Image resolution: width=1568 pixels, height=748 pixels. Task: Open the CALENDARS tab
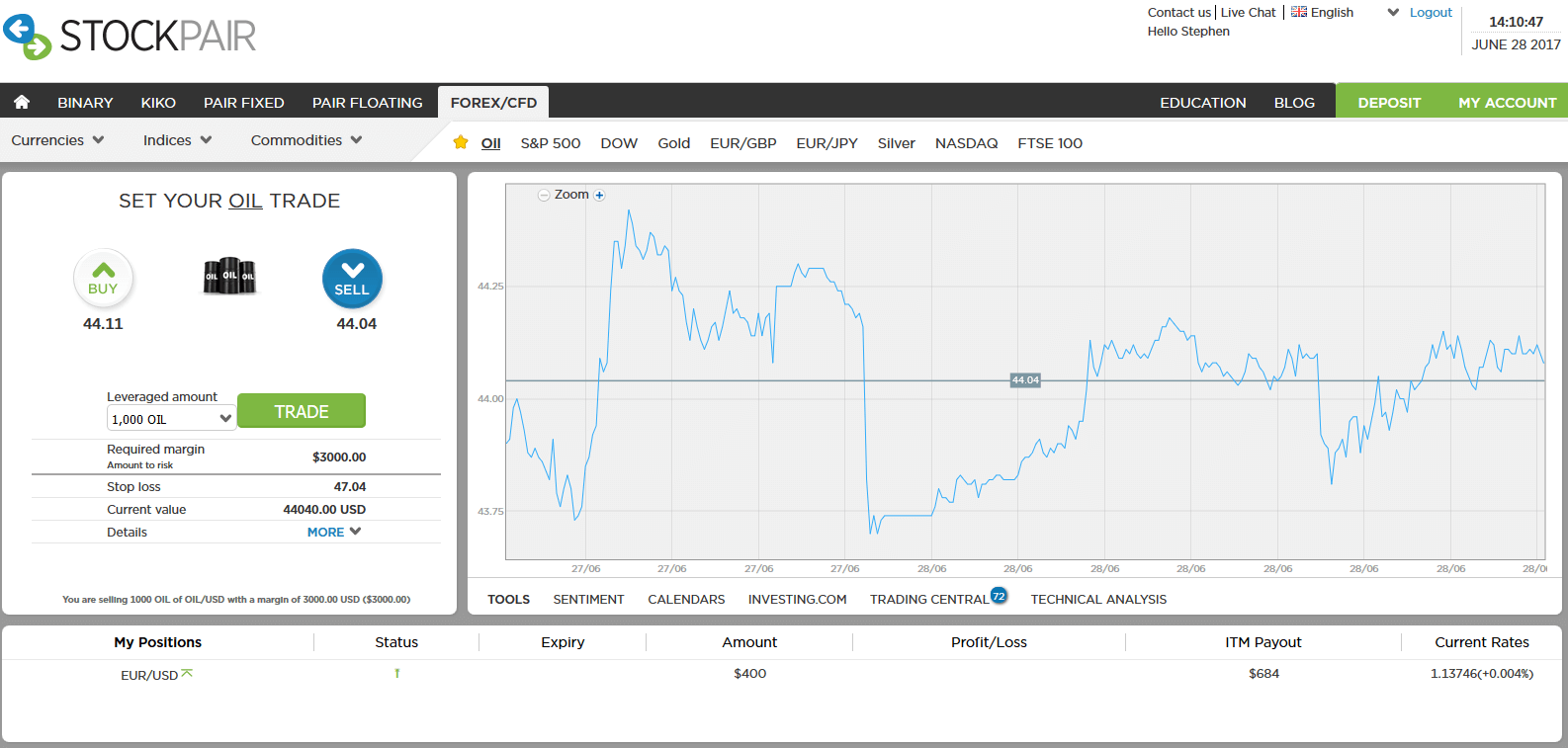pos(686,600)
